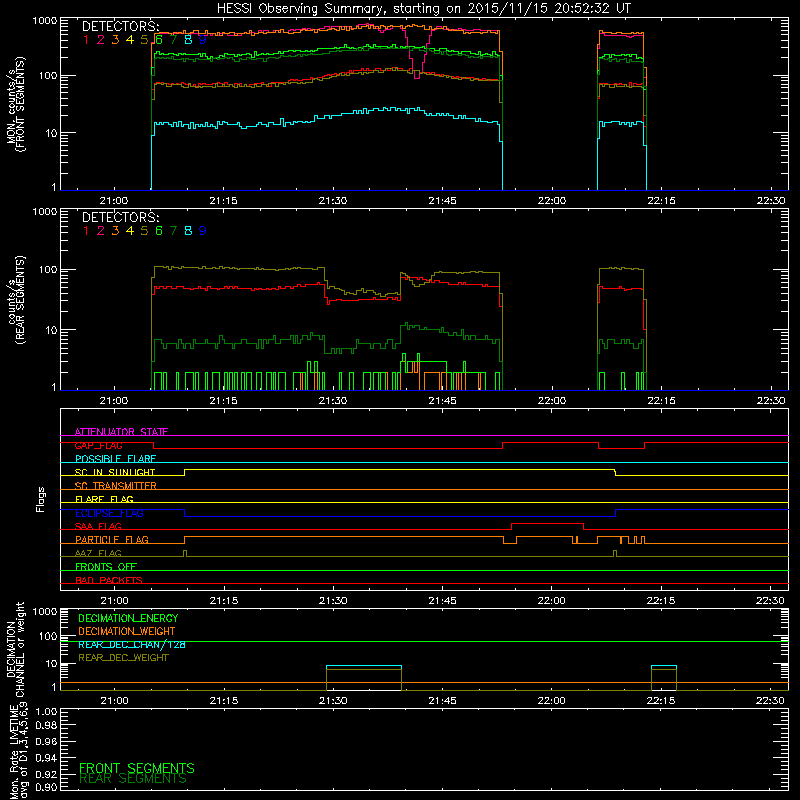The image size is (800, 800).
Task: Click 21:45 tick under rear segments panel
Action: [x=442, y=401]
